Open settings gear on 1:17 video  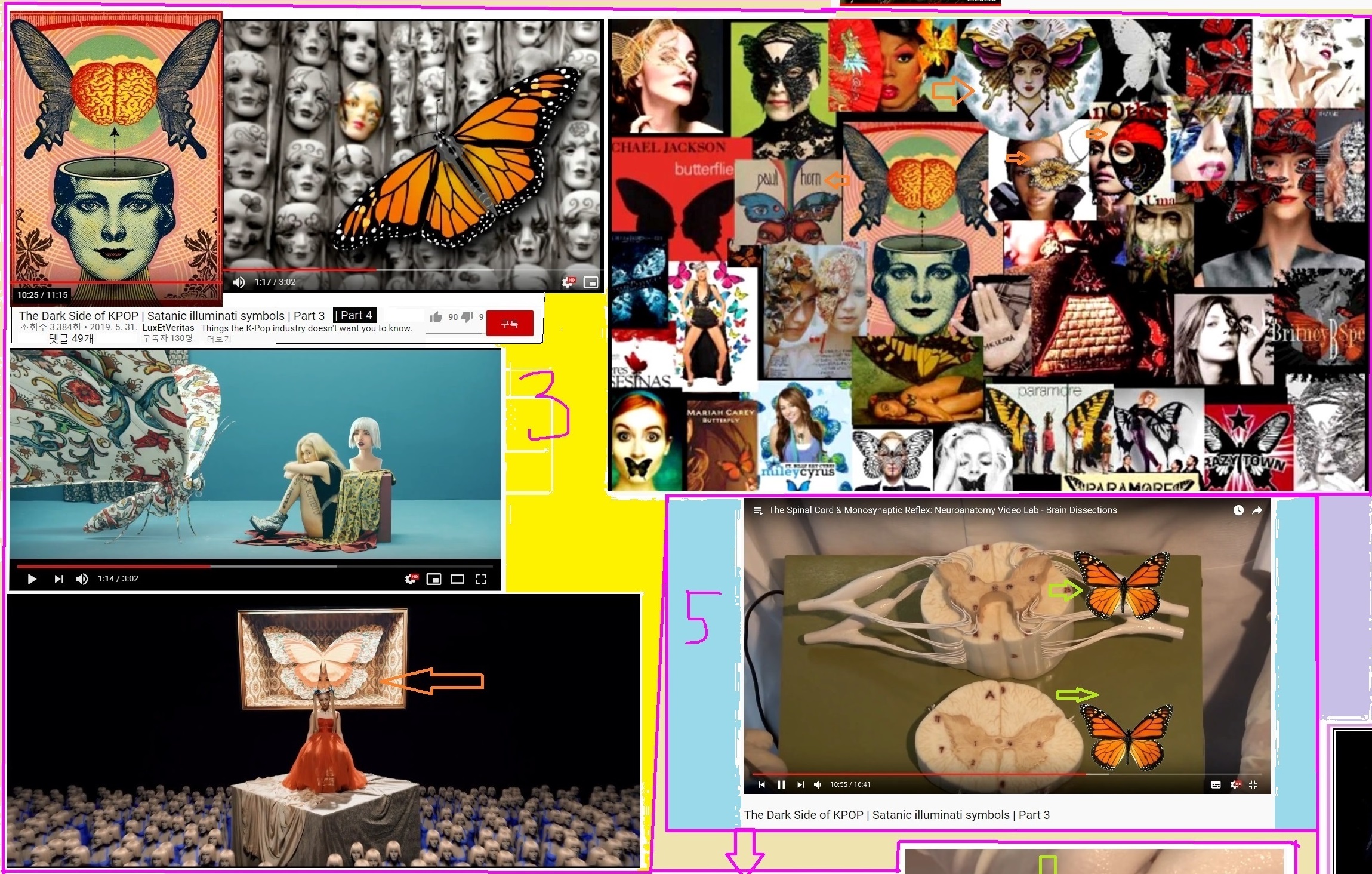(568, 282)
